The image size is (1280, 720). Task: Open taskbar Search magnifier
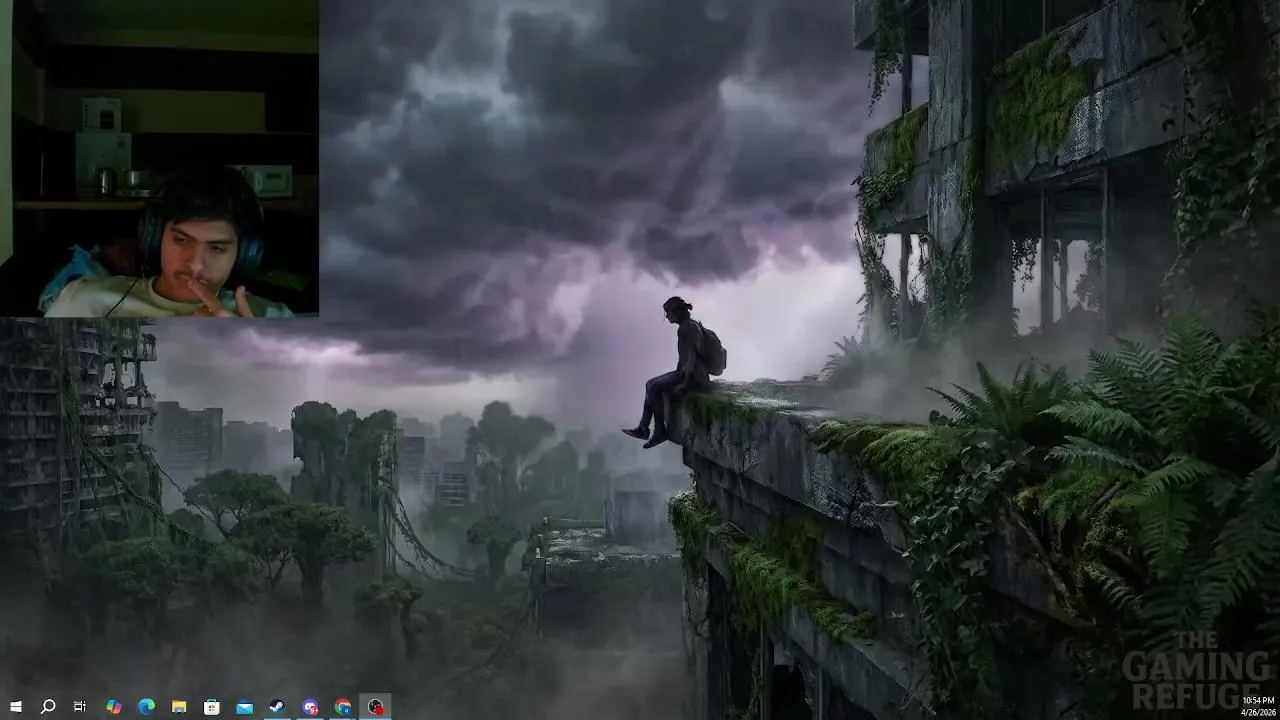tap(47, 707)
